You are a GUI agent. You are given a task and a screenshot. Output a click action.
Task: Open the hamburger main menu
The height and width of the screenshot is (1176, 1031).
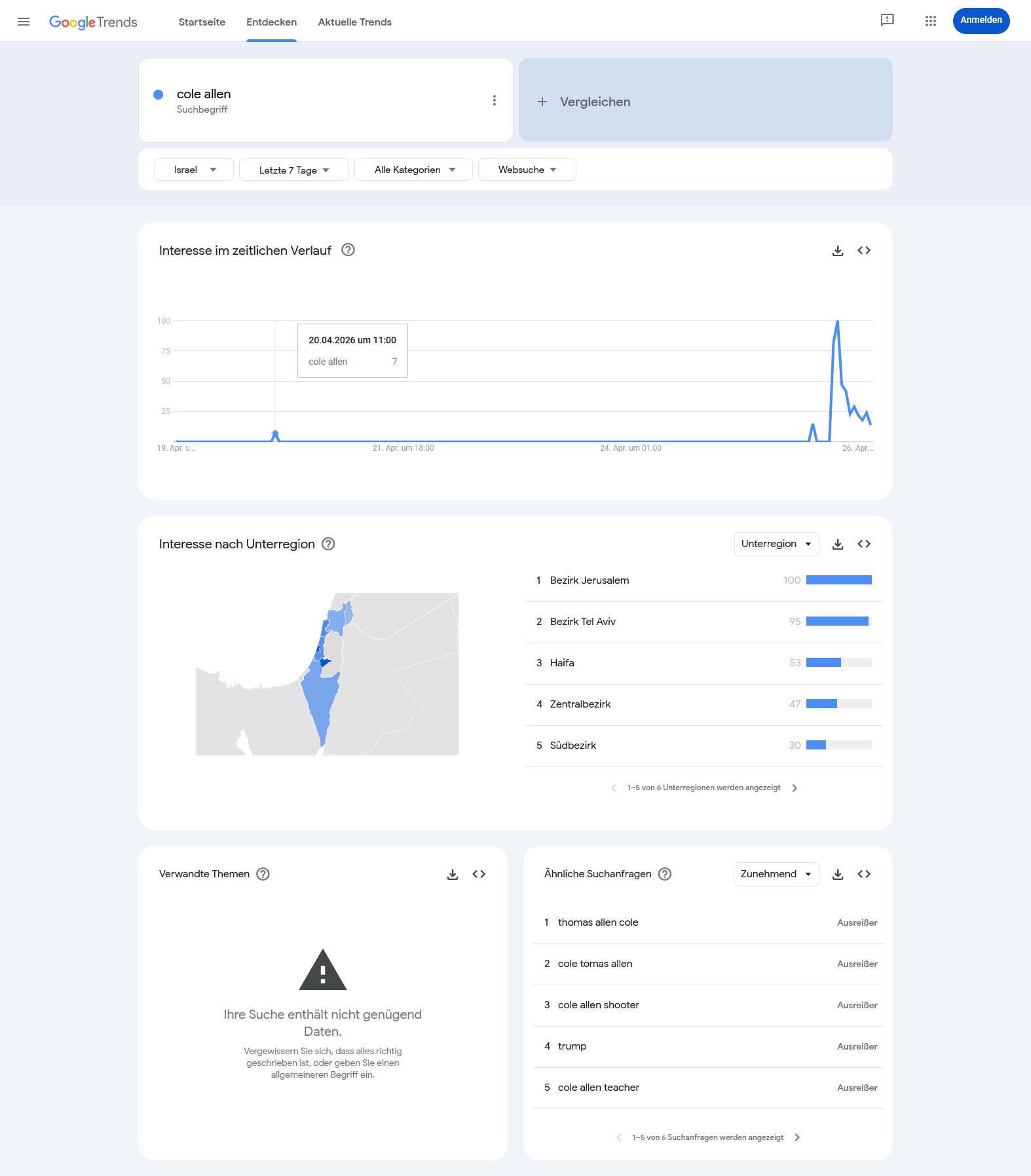(x=24, y=22)
